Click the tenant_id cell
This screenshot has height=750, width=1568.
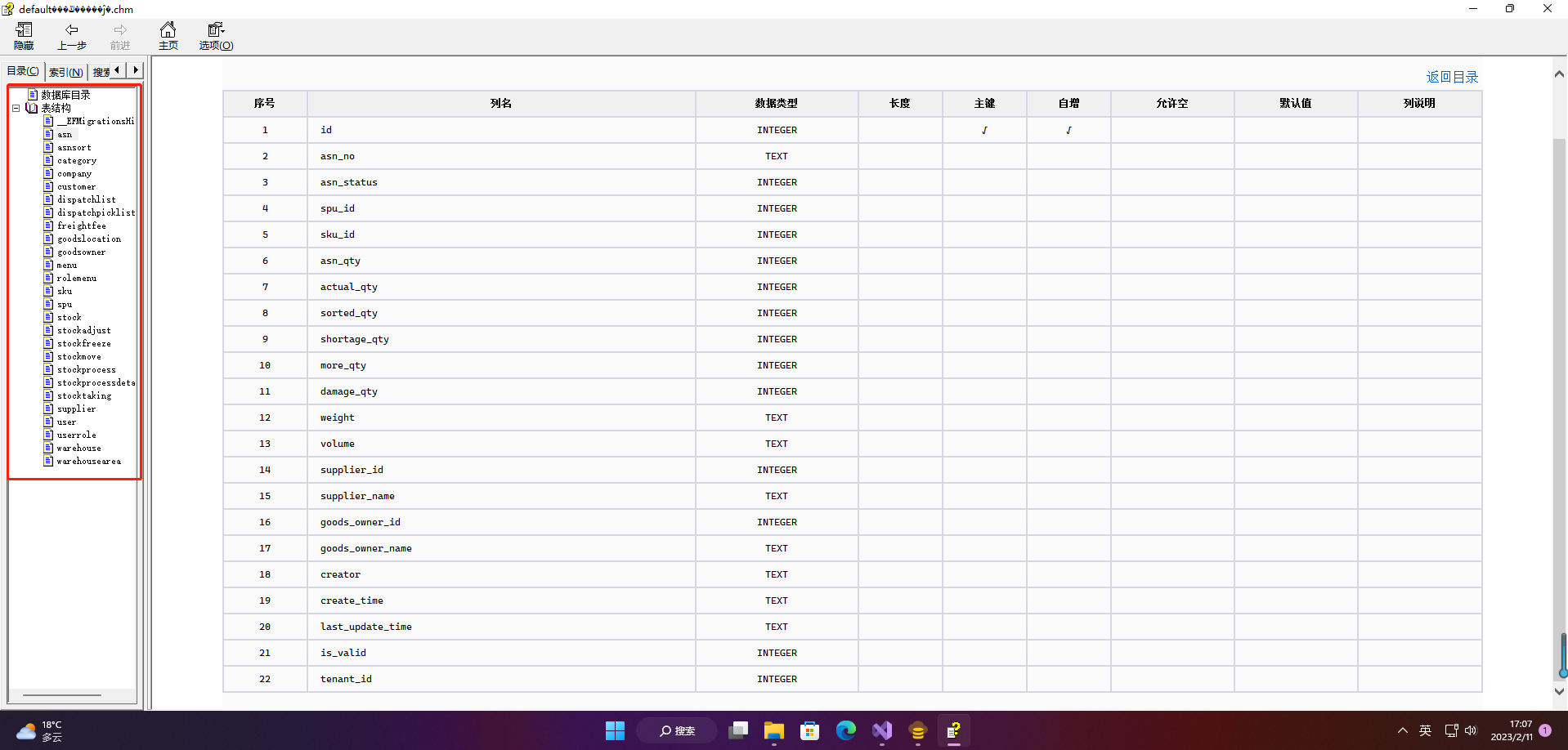pos(501,679)
